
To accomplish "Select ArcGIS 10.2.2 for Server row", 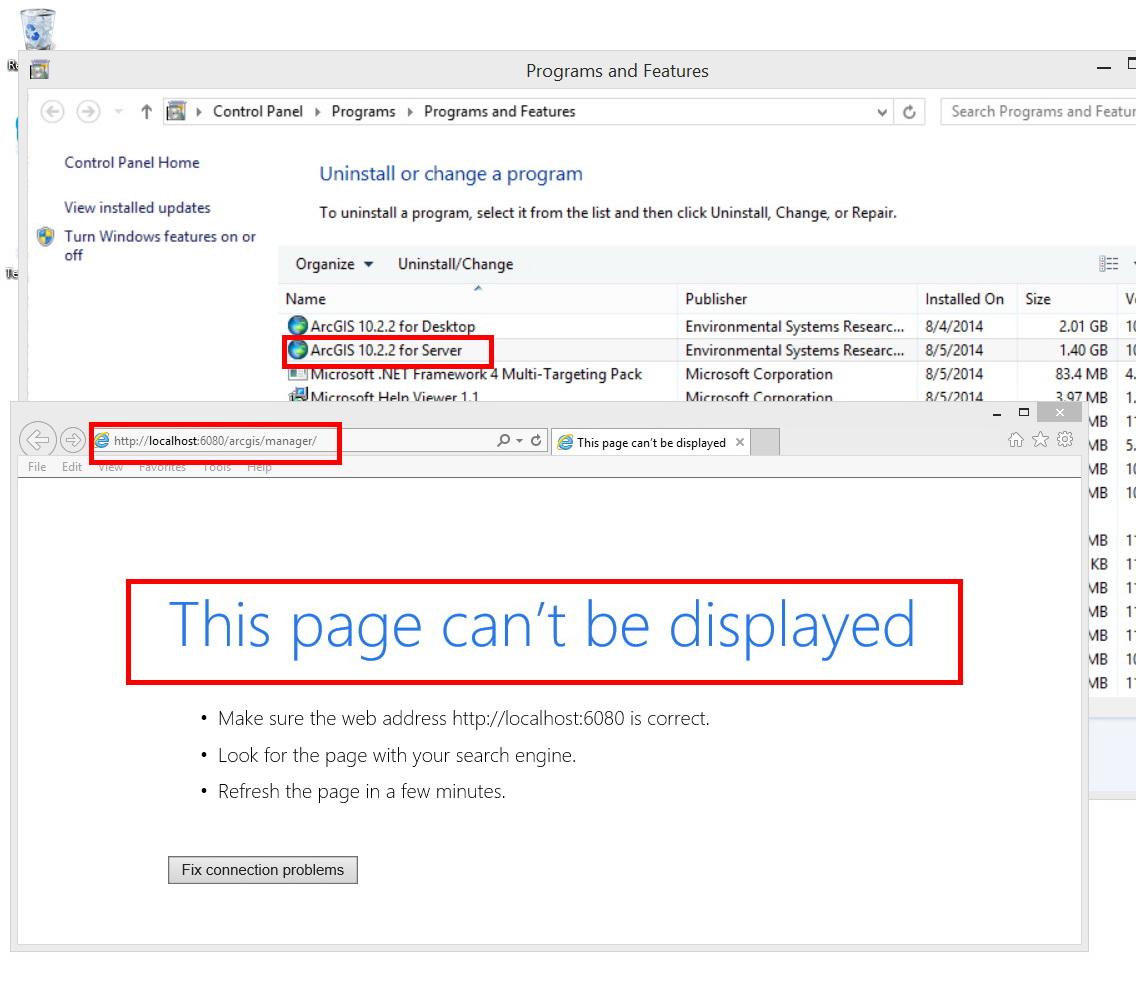I will pyautogui.click(x=707, y=351).
